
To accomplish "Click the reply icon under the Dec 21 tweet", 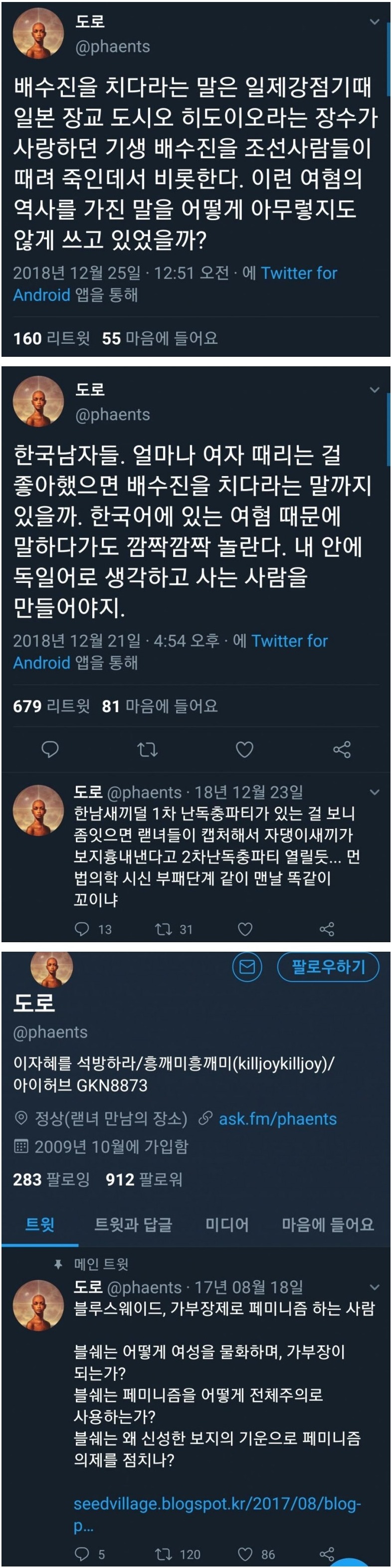I will tap(50, 749).
